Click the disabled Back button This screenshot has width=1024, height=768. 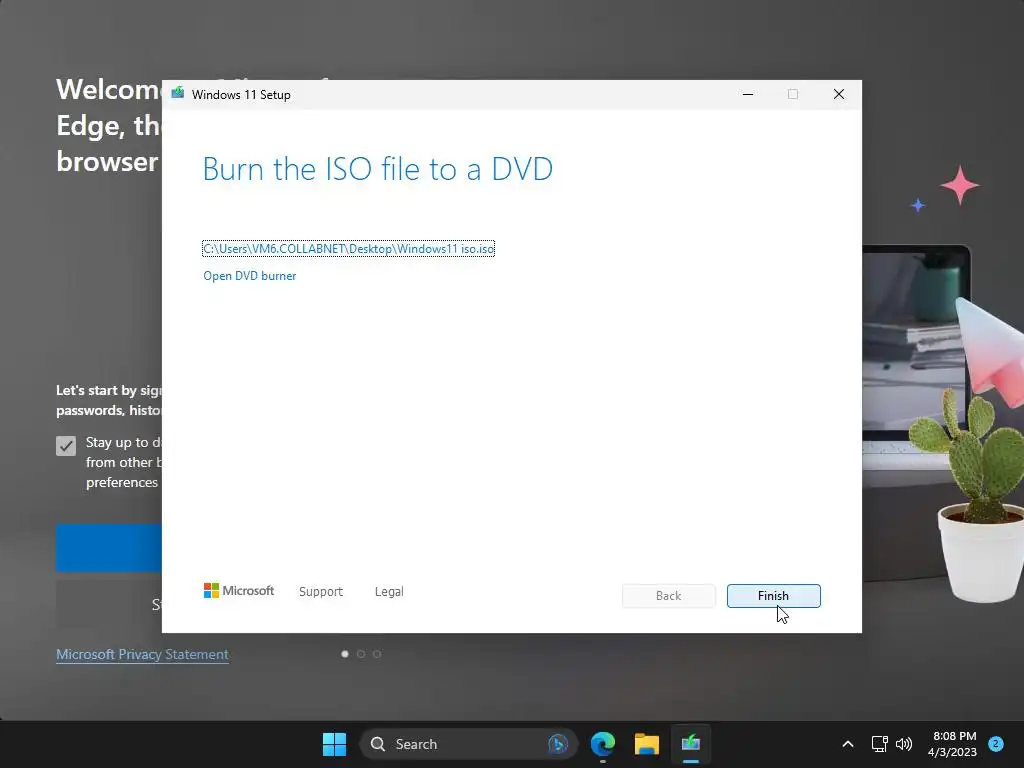(668, 596)
